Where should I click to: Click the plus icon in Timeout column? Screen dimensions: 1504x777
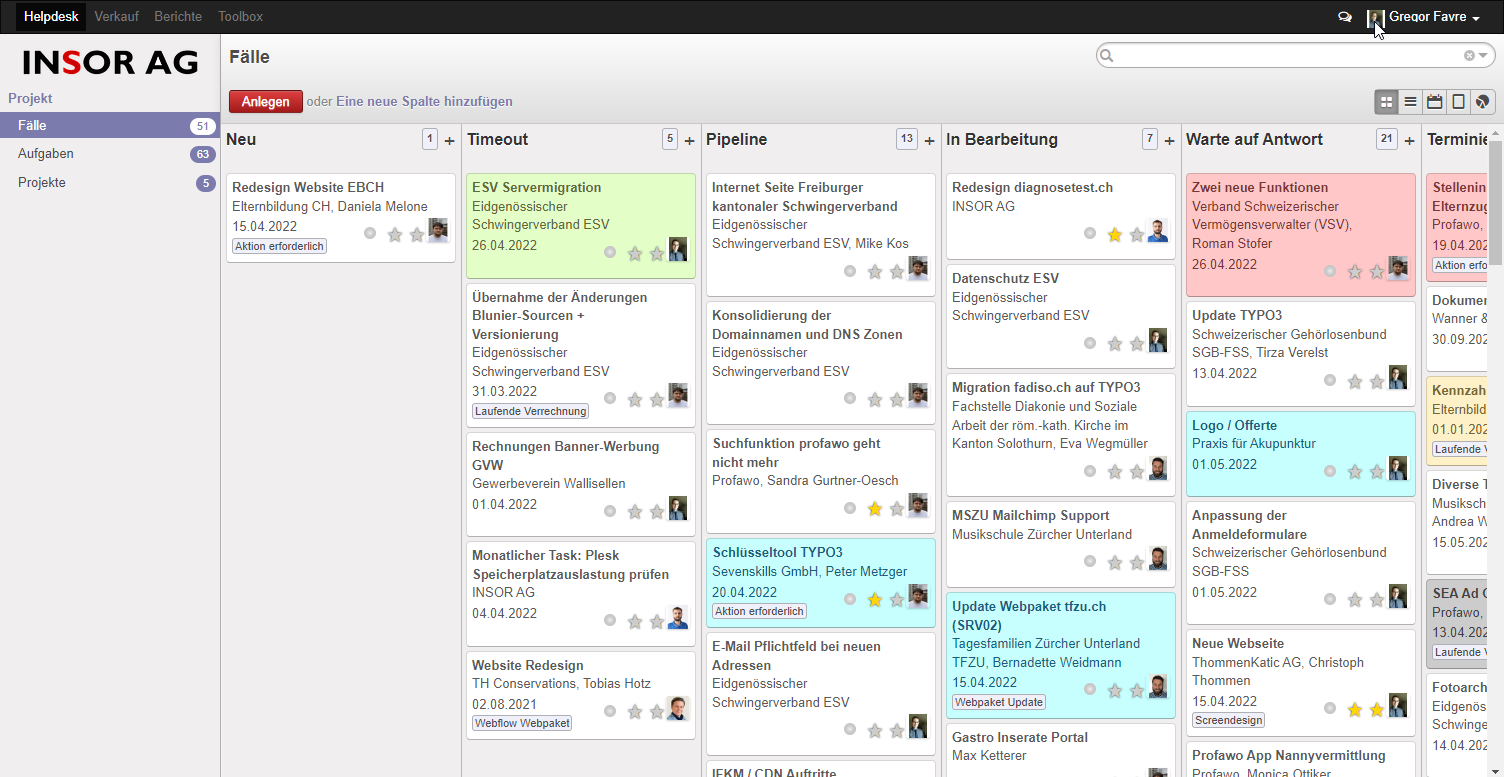pos(689,141)
